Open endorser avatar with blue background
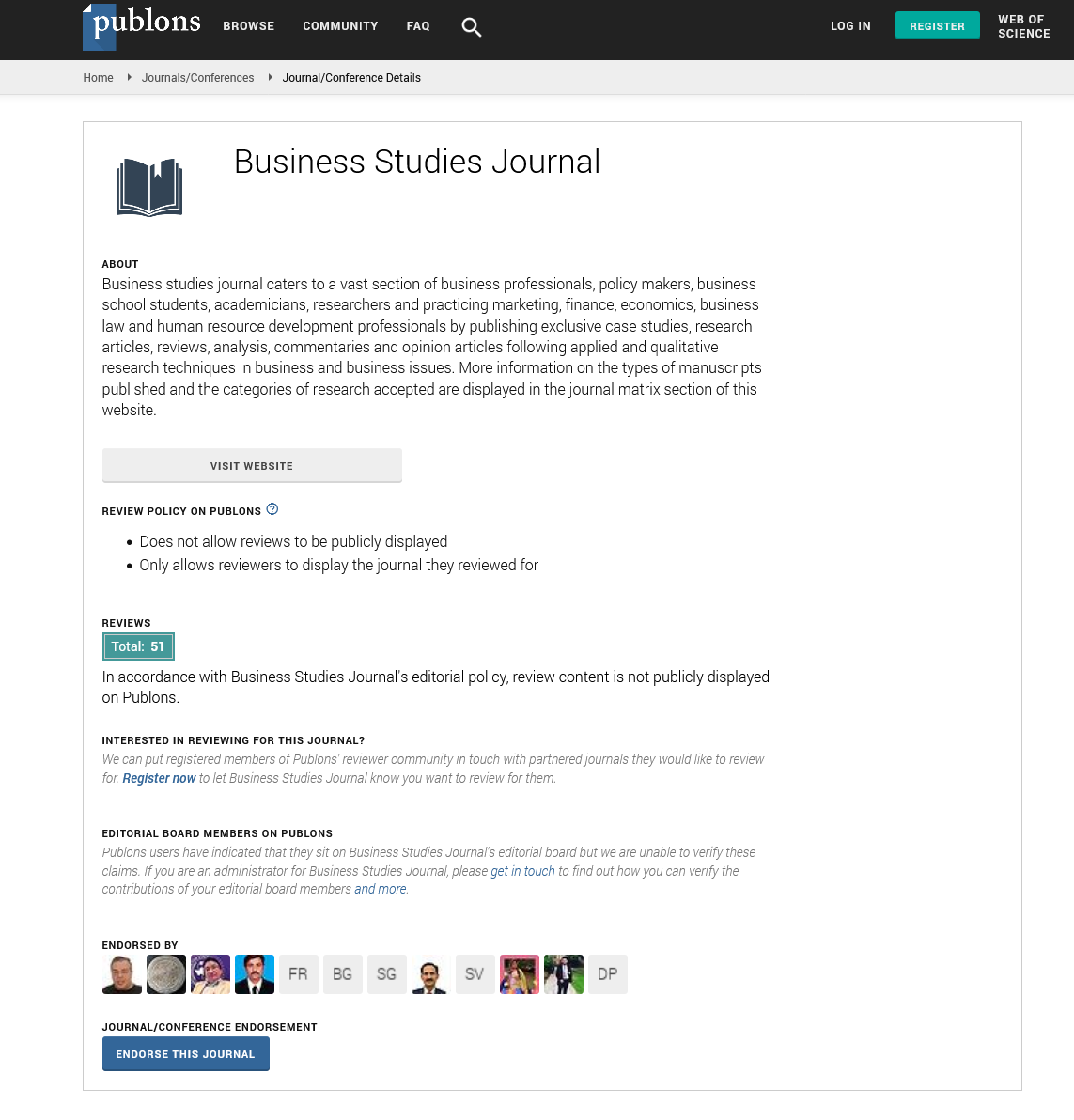The width and height of the screenshot is (1074, 1120). (x=255, y=974)
